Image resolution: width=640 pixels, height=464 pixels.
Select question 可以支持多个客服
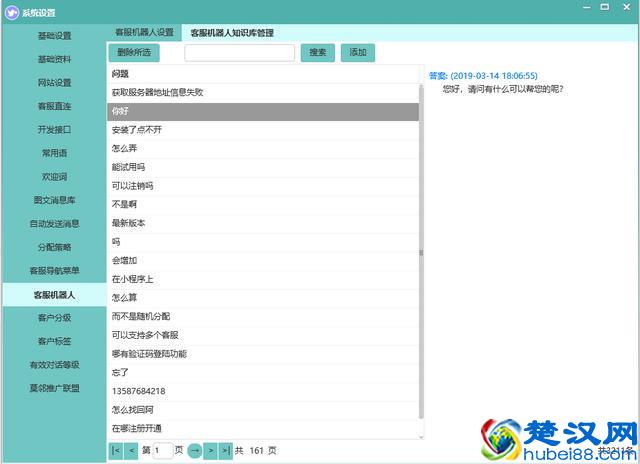263,335
